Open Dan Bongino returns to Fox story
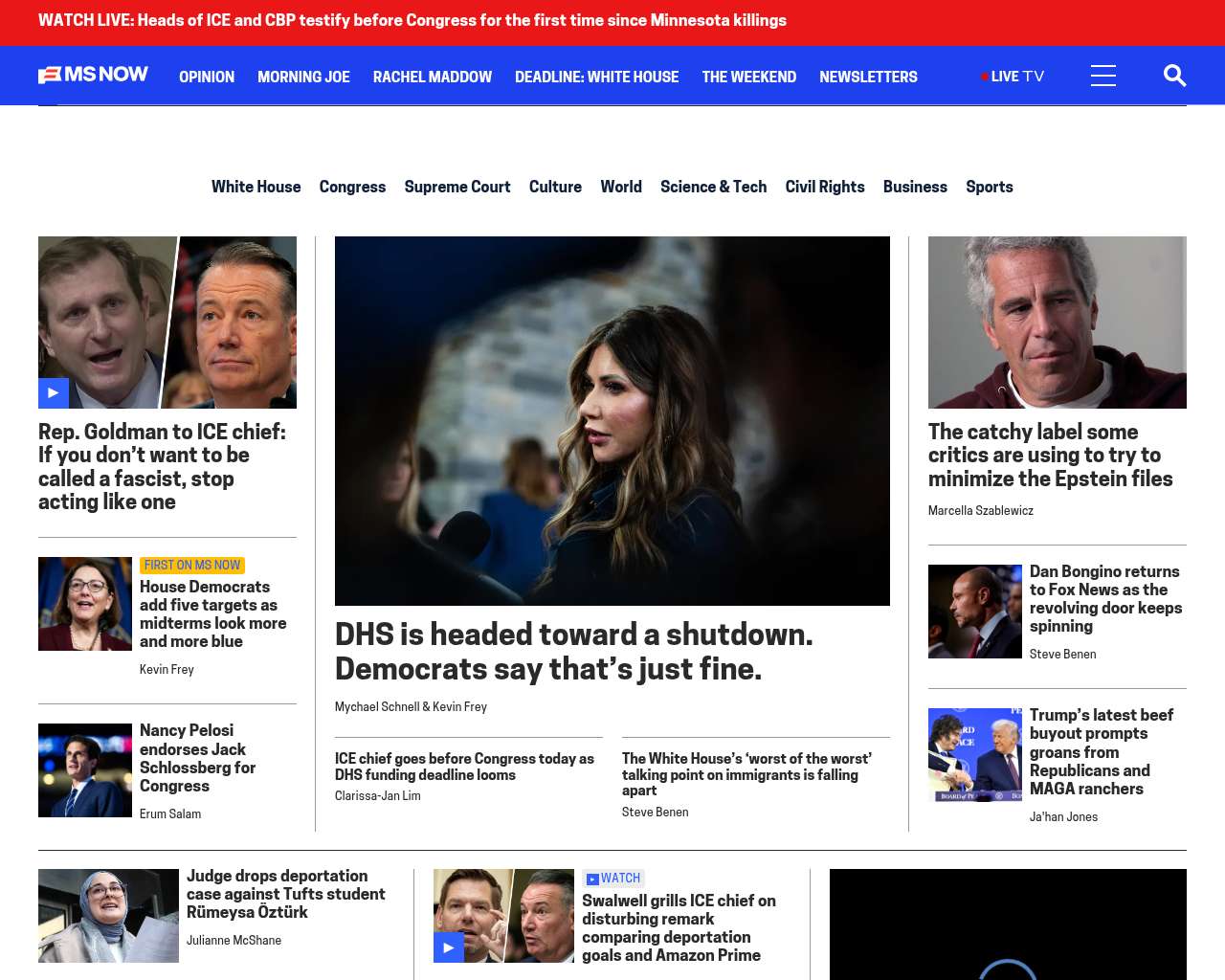The height and width of the screenshot is (980, 1225). [x=1105, y=599]
